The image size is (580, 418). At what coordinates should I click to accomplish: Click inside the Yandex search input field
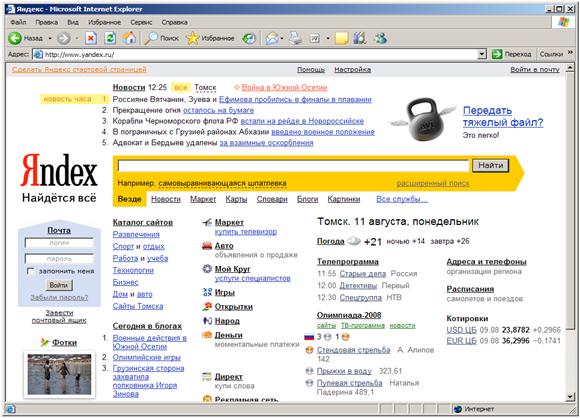pyautogui.click(x=293, y=166)
